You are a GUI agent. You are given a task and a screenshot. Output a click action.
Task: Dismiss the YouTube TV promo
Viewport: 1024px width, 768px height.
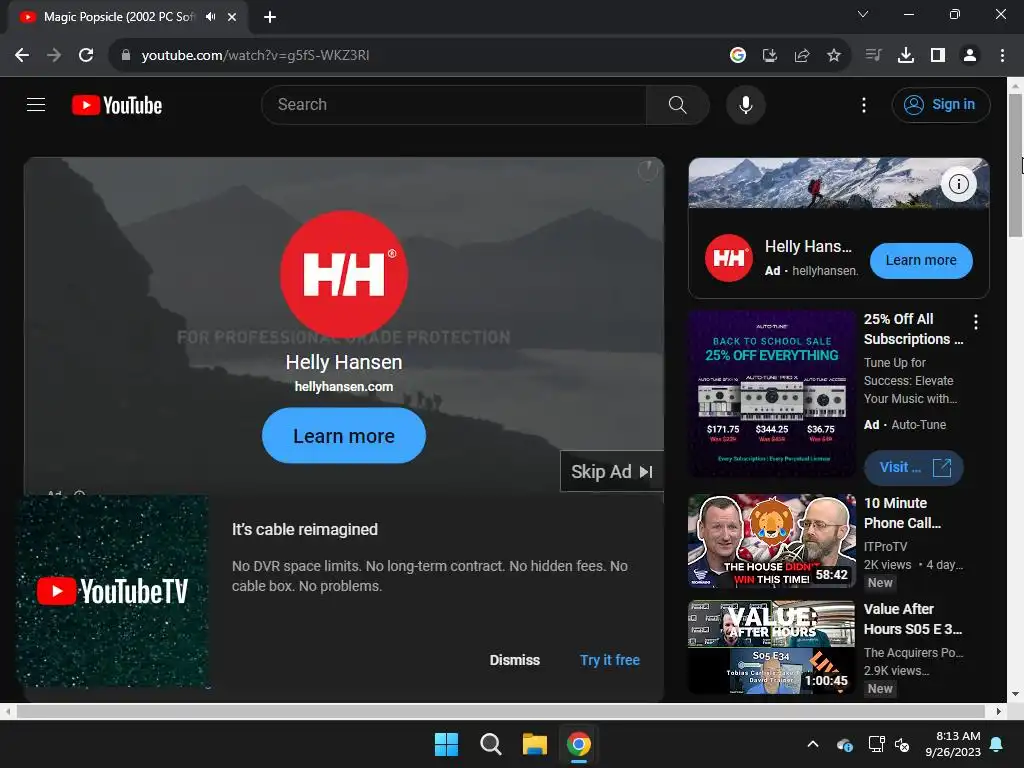coord(515,660)
